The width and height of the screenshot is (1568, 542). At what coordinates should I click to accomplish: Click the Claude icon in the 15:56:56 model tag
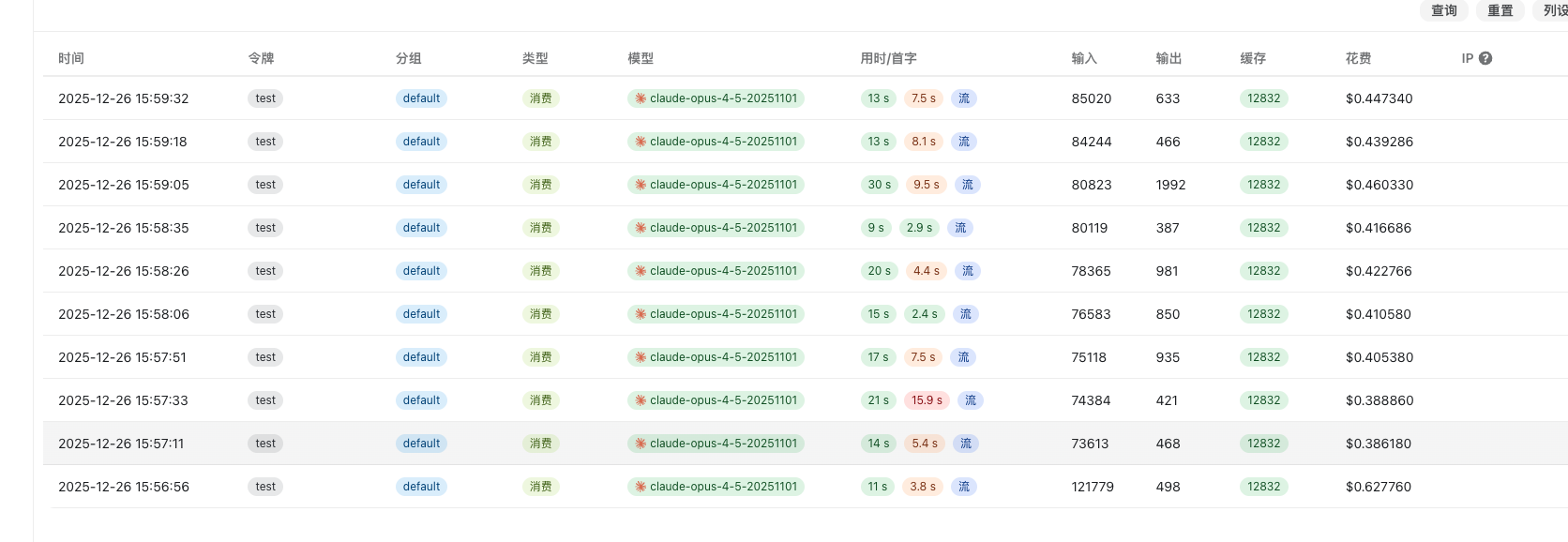point(641,487)
